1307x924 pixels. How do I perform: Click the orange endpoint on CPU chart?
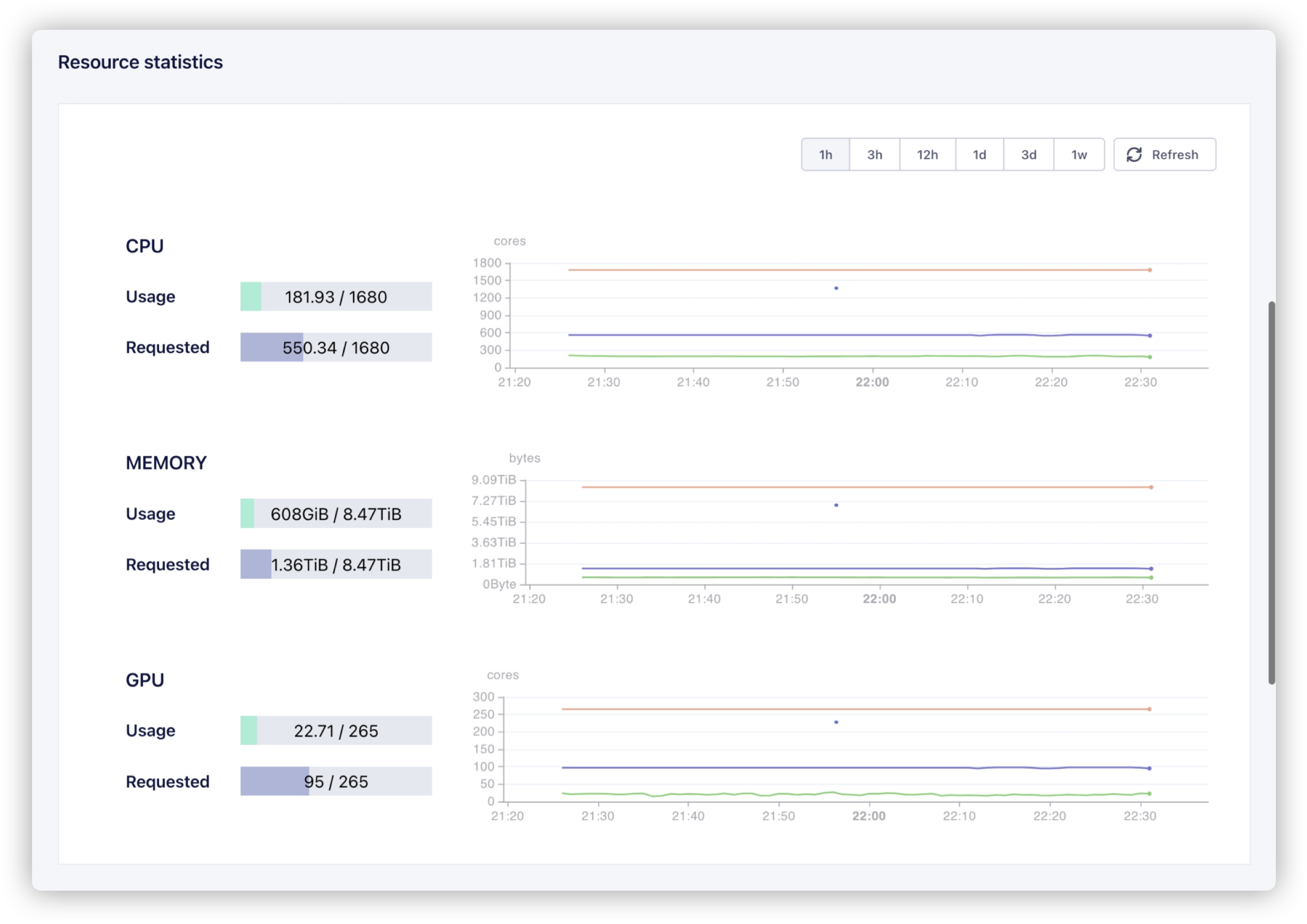click(x=1150, y=270)
